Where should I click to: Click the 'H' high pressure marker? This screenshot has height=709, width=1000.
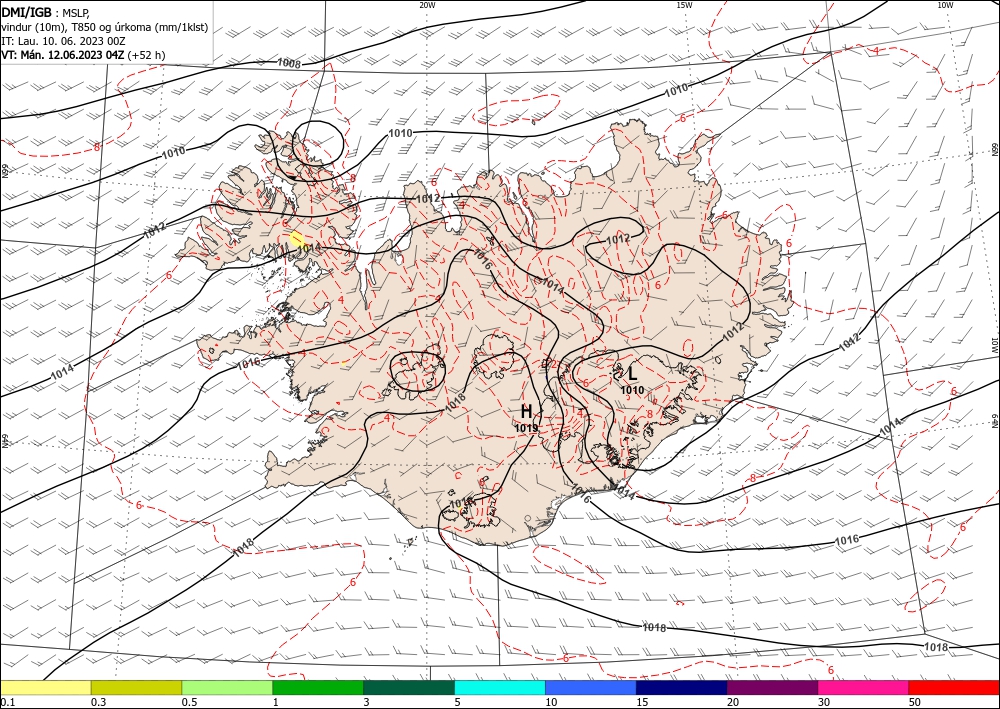coord(527,411)
